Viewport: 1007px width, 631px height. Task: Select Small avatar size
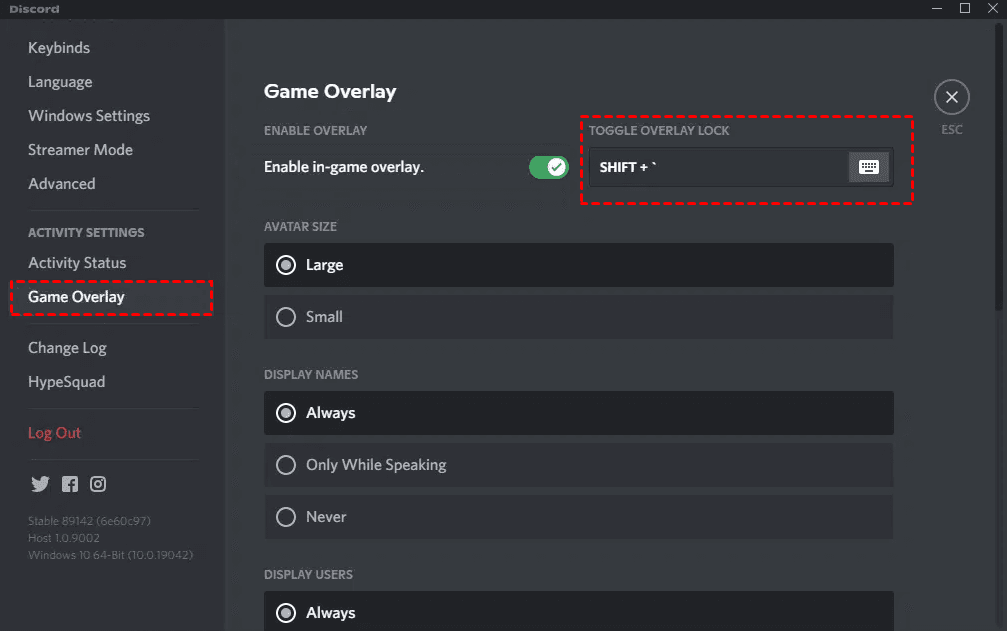[x=579, y=317]
